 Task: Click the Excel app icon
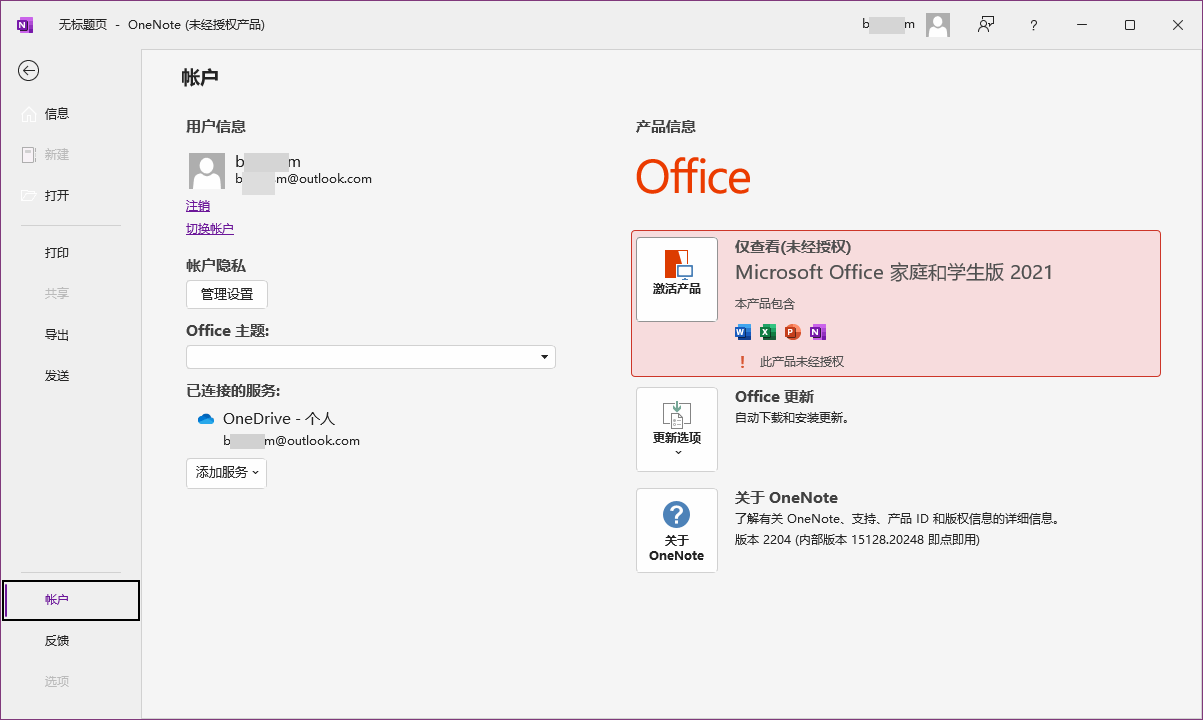(x=768, y=332)
